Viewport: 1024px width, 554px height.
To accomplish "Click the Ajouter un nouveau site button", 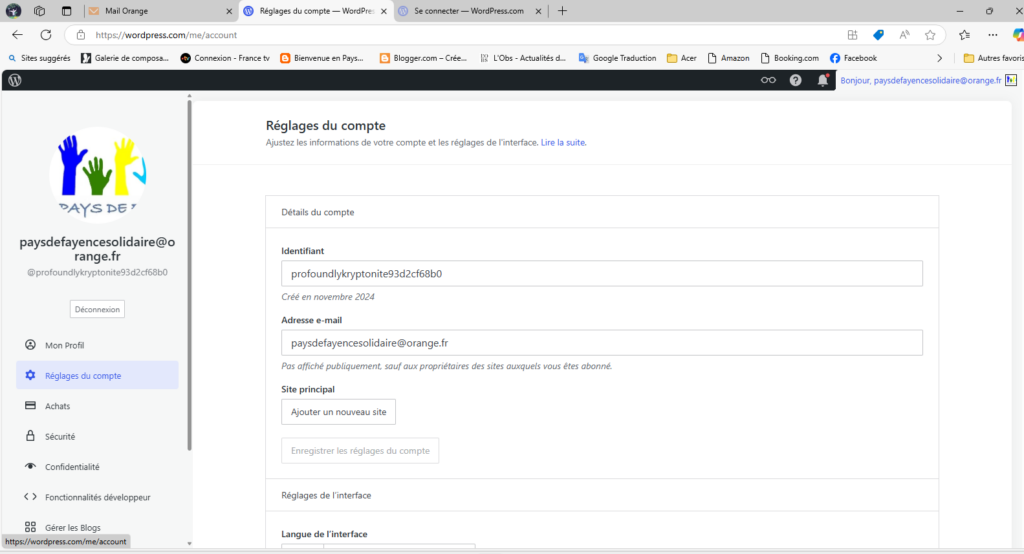I will pyautogui.click(x=338, y=412).
